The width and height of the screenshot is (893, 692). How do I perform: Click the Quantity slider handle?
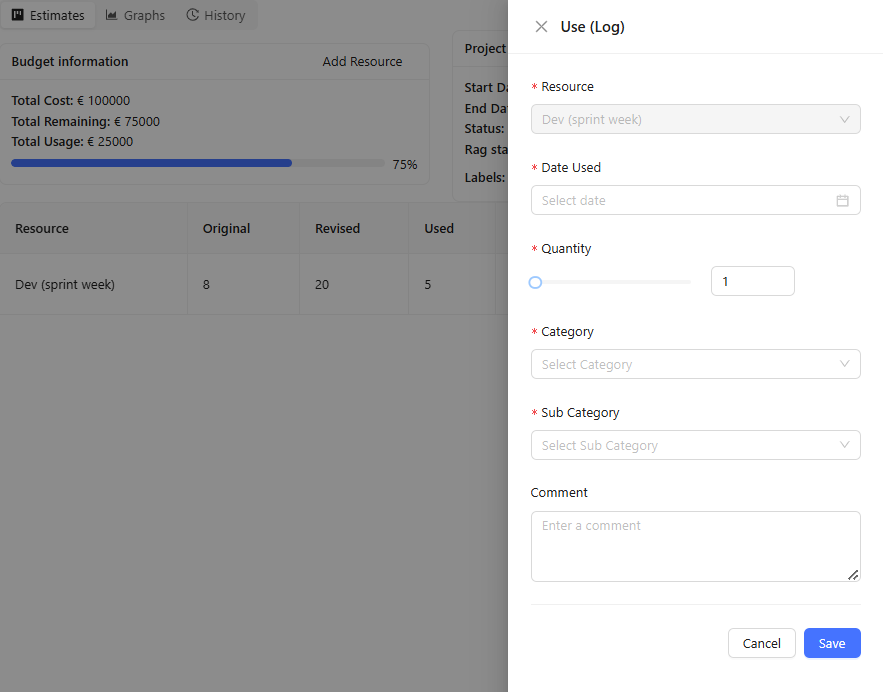coord(535,283)
